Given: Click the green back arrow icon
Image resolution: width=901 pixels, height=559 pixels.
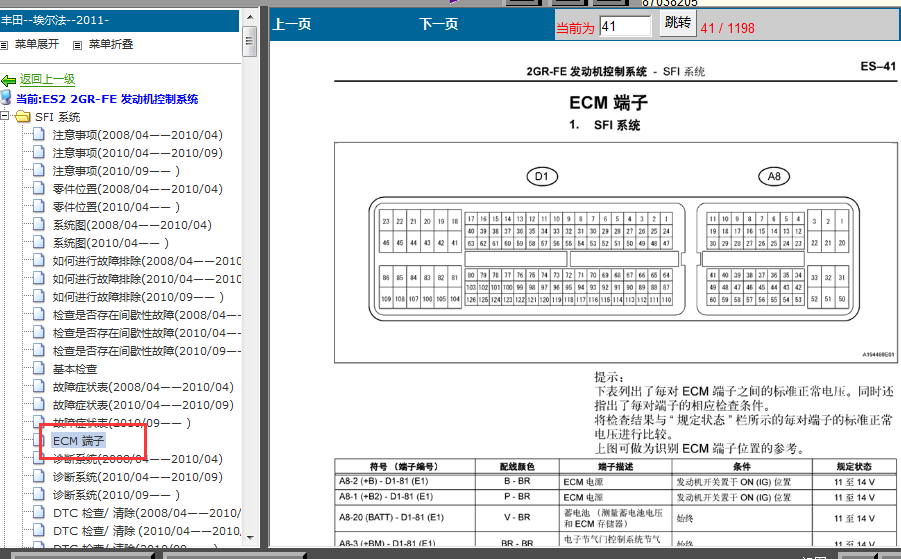Looking at the screenshot, I should pos(9,80).
